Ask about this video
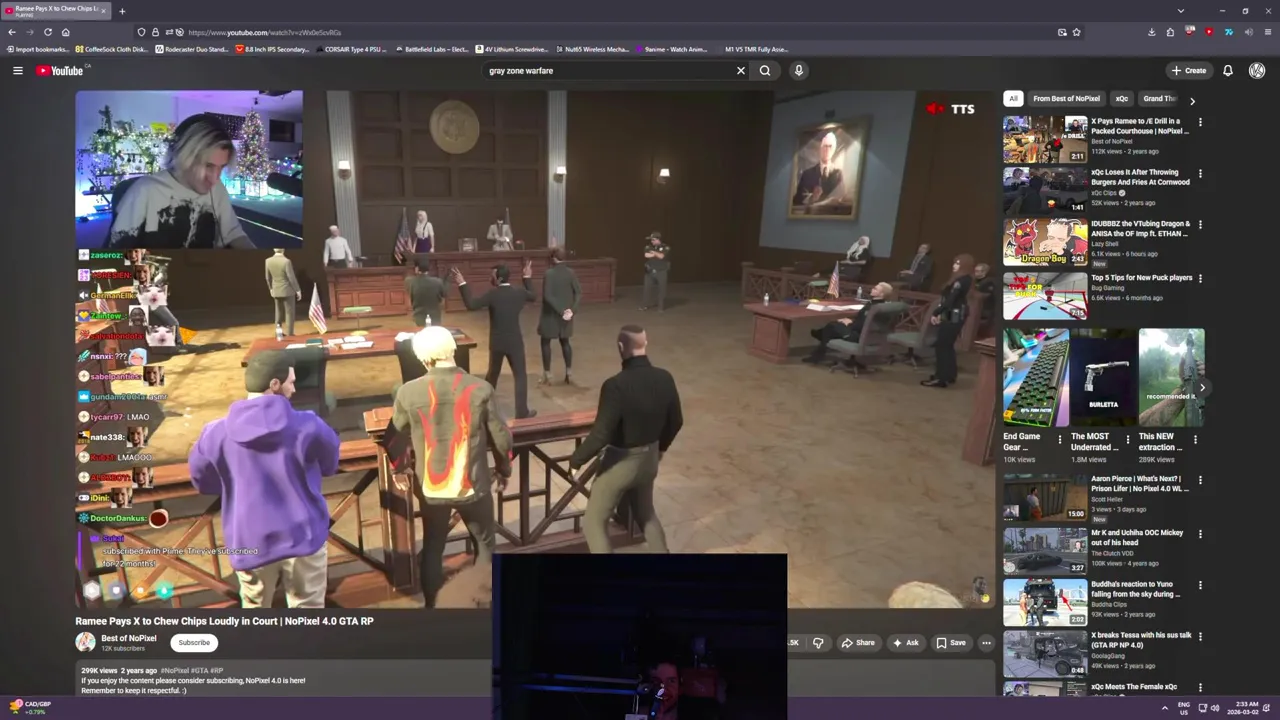Viewport: 1280px width, 720px height. click(906, 643)
